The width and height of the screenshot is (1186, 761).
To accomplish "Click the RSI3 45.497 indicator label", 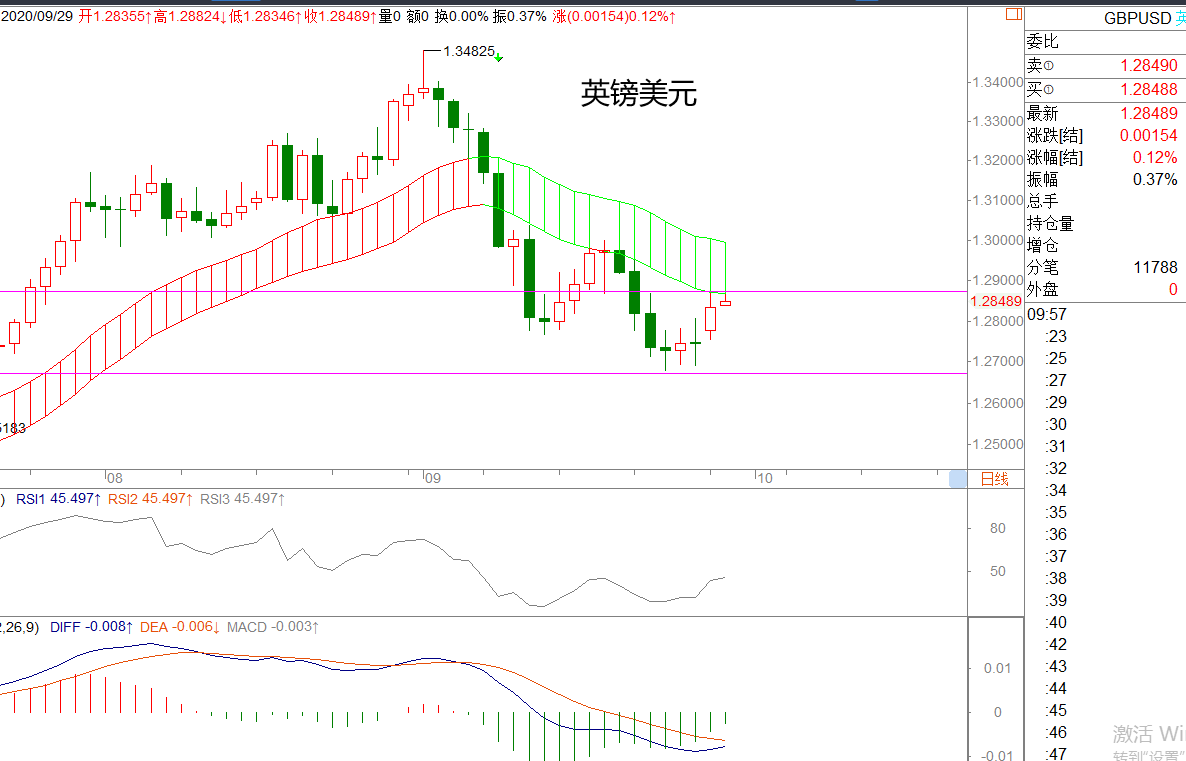I will pos(243,499).
